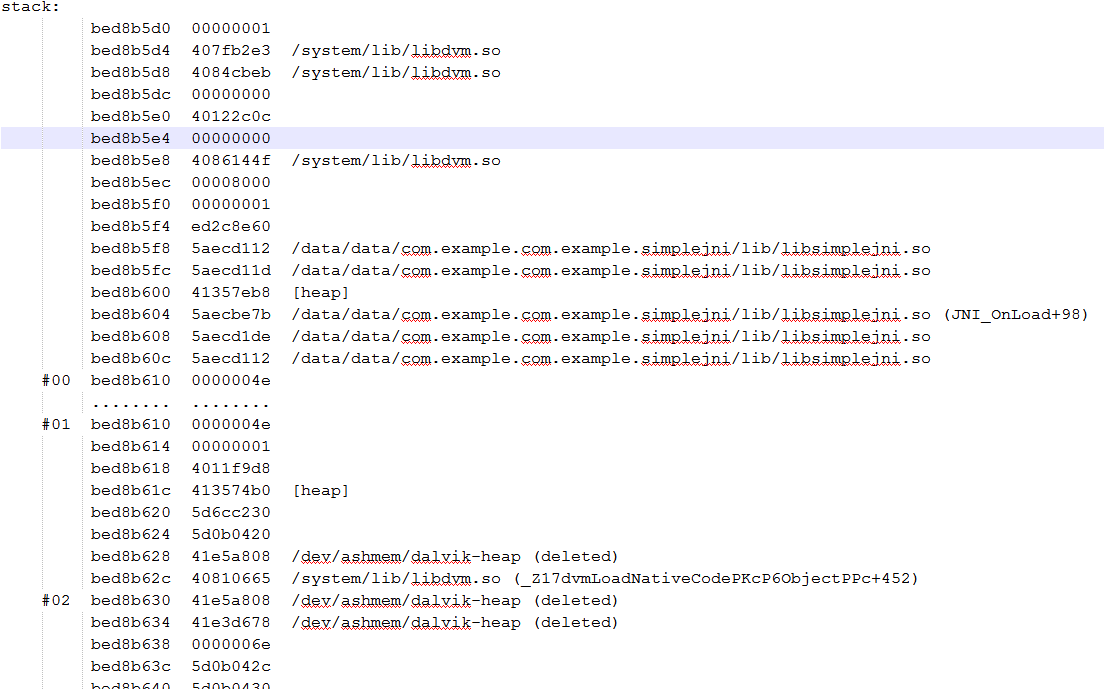
Task: Click the dotted separator line
Action: pyautogui.click(x=180, y=405)
